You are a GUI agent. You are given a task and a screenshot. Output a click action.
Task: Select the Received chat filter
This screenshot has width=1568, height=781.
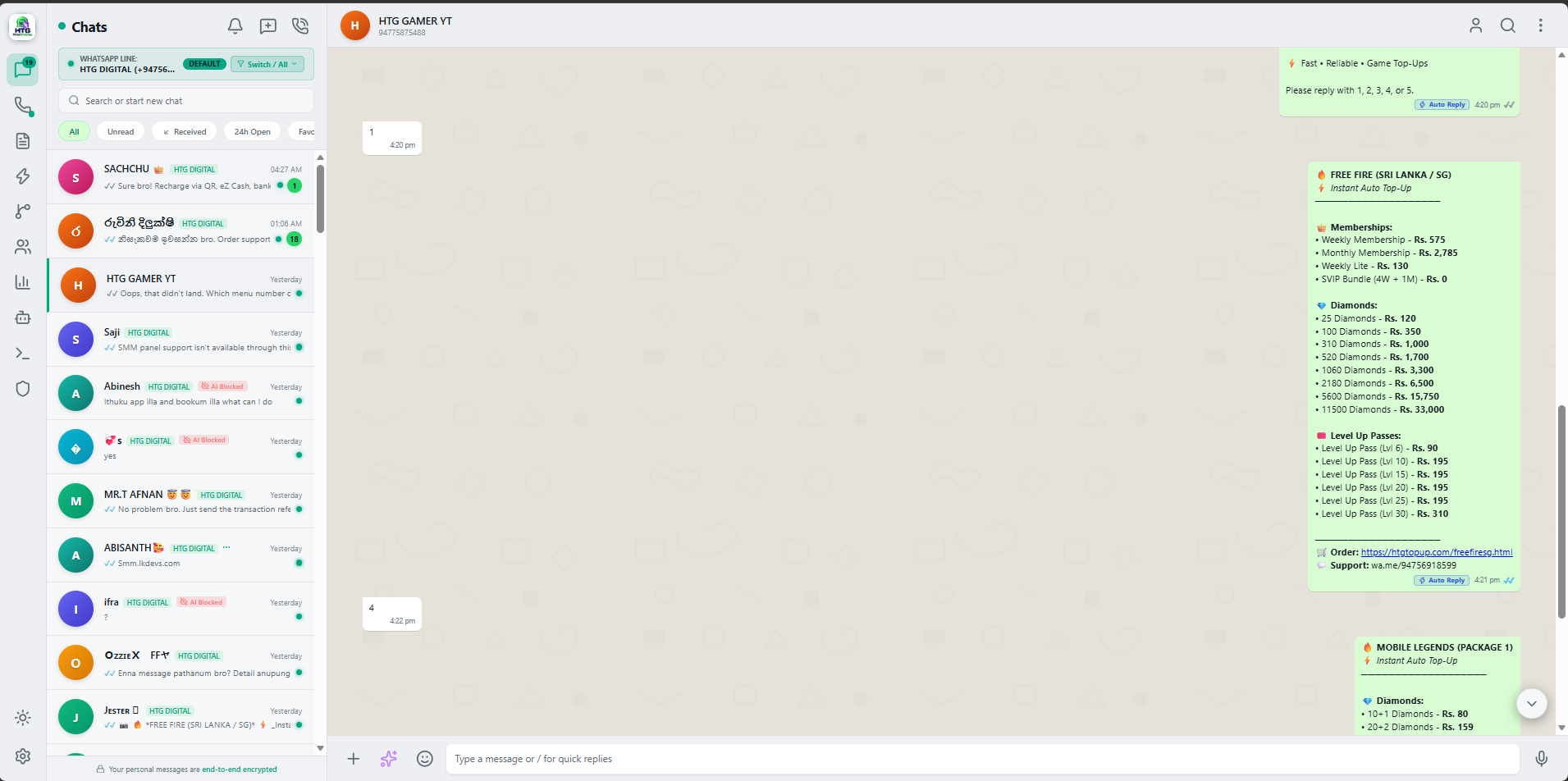coord(185,131)
